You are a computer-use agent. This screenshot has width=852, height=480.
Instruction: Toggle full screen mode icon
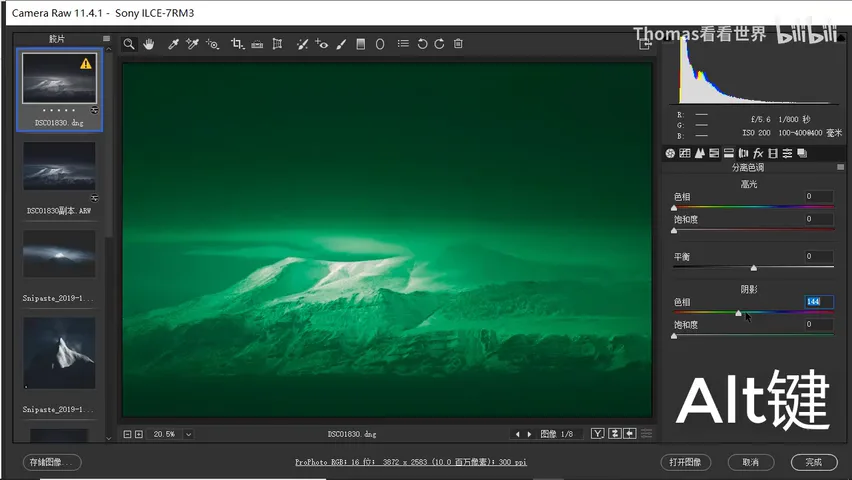[644, 45]
